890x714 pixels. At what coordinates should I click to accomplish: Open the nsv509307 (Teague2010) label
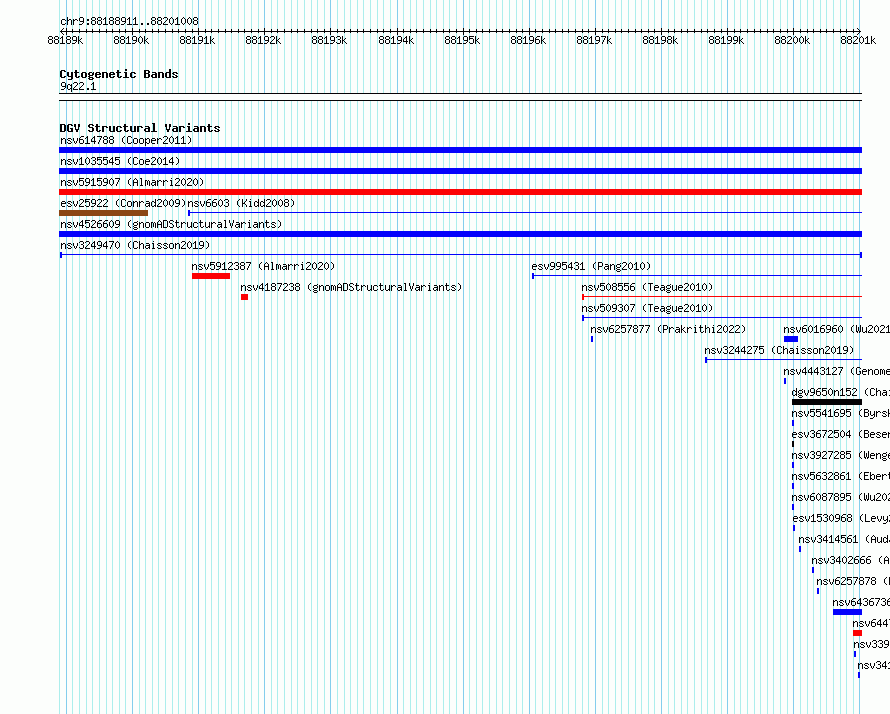coord(647,308)
